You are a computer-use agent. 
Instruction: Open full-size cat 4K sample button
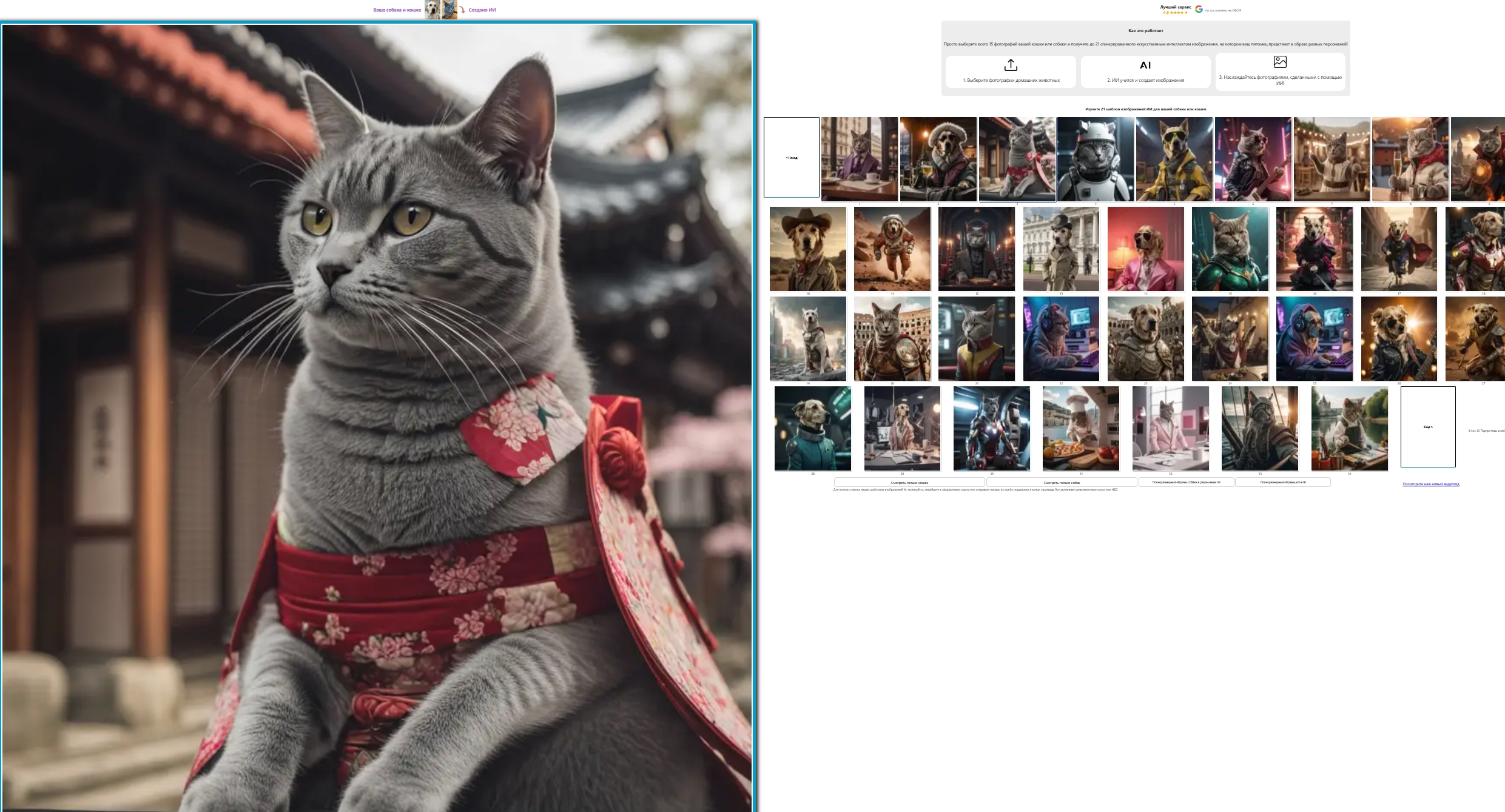click(1283, 482)
